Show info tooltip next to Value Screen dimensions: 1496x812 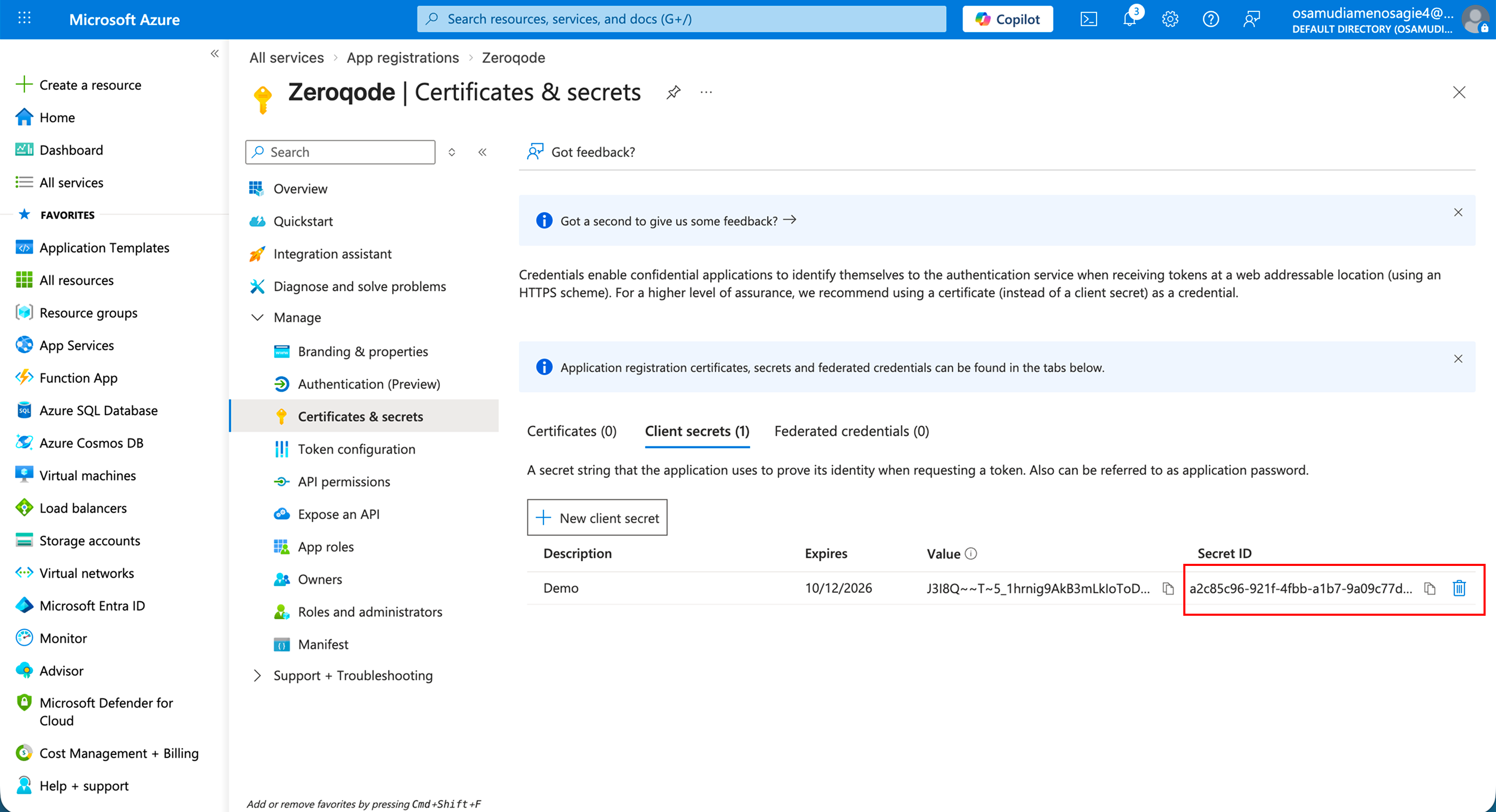pyautogui.click(x=971, y=554)
